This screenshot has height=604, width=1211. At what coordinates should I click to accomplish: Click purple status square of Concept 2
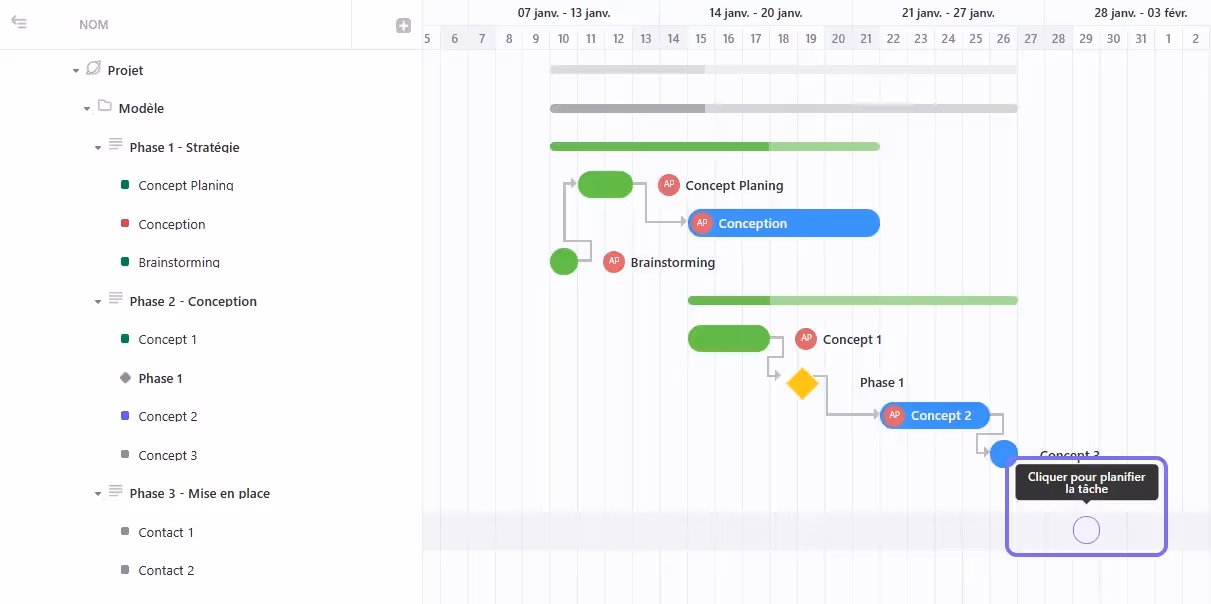[125, 416]
